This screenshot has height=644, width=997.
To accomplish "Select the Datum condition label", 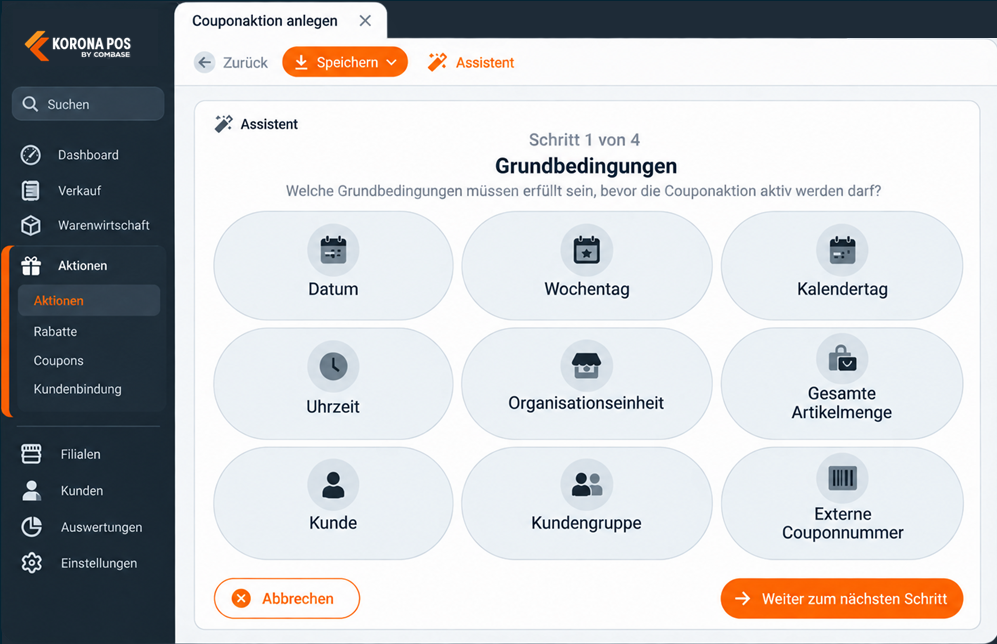I will [x=333, y=289].
